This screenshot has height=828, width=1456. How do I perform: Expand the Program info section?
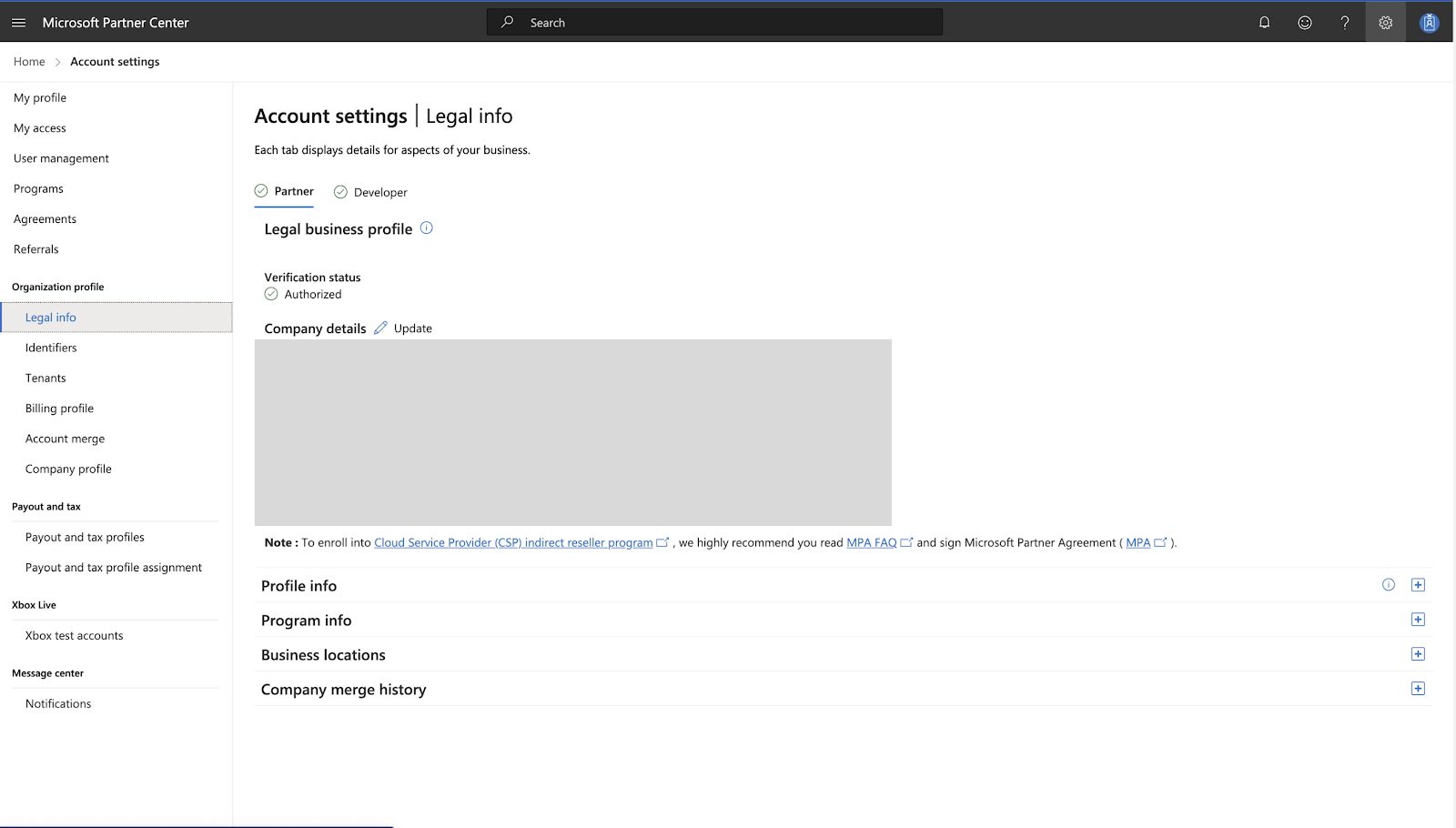point(1417,620)
